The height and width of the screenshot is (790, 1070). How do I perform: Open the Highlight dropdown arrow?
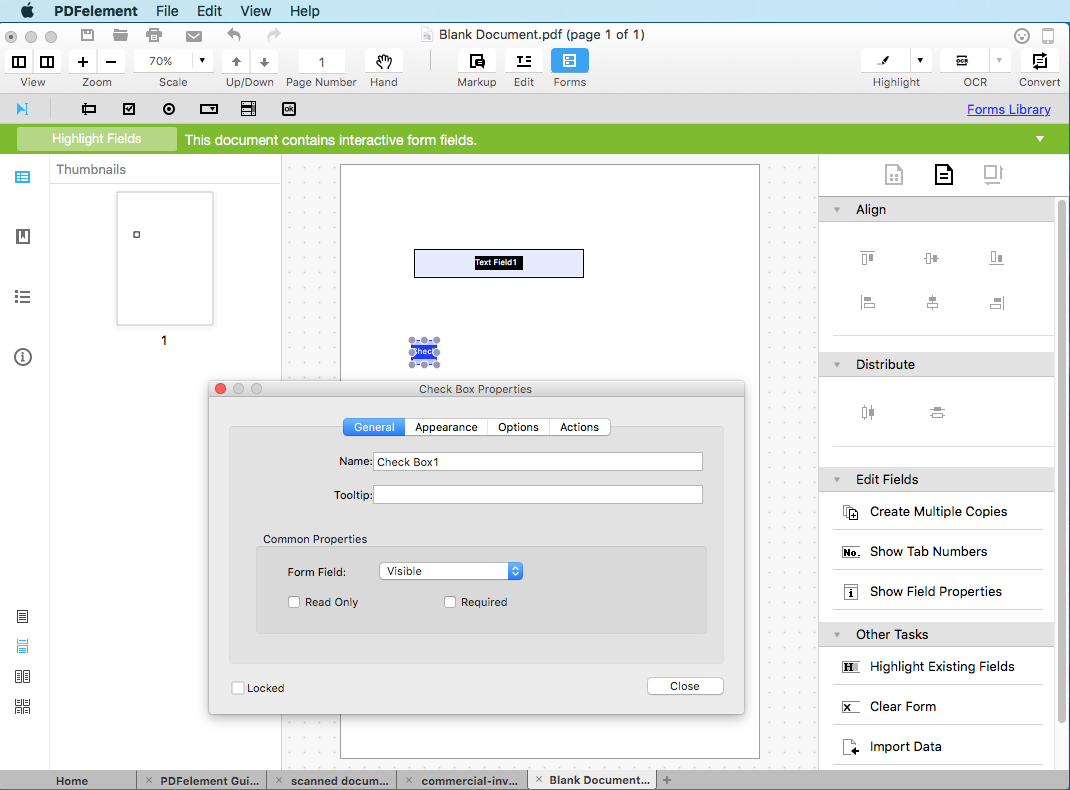pyautogui.click(x=920, y=61)
